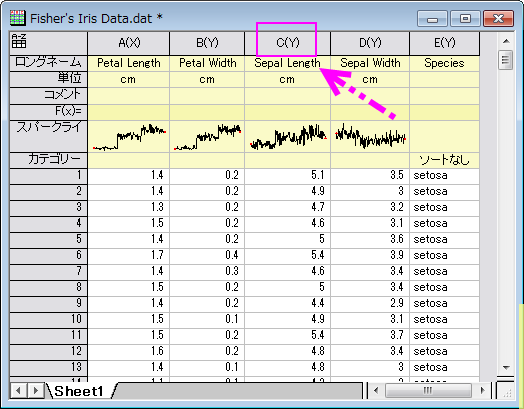The image size is (524, 409).
Task: Click the vertical scrollbar thumb
Action: click(x=505, y=60)
